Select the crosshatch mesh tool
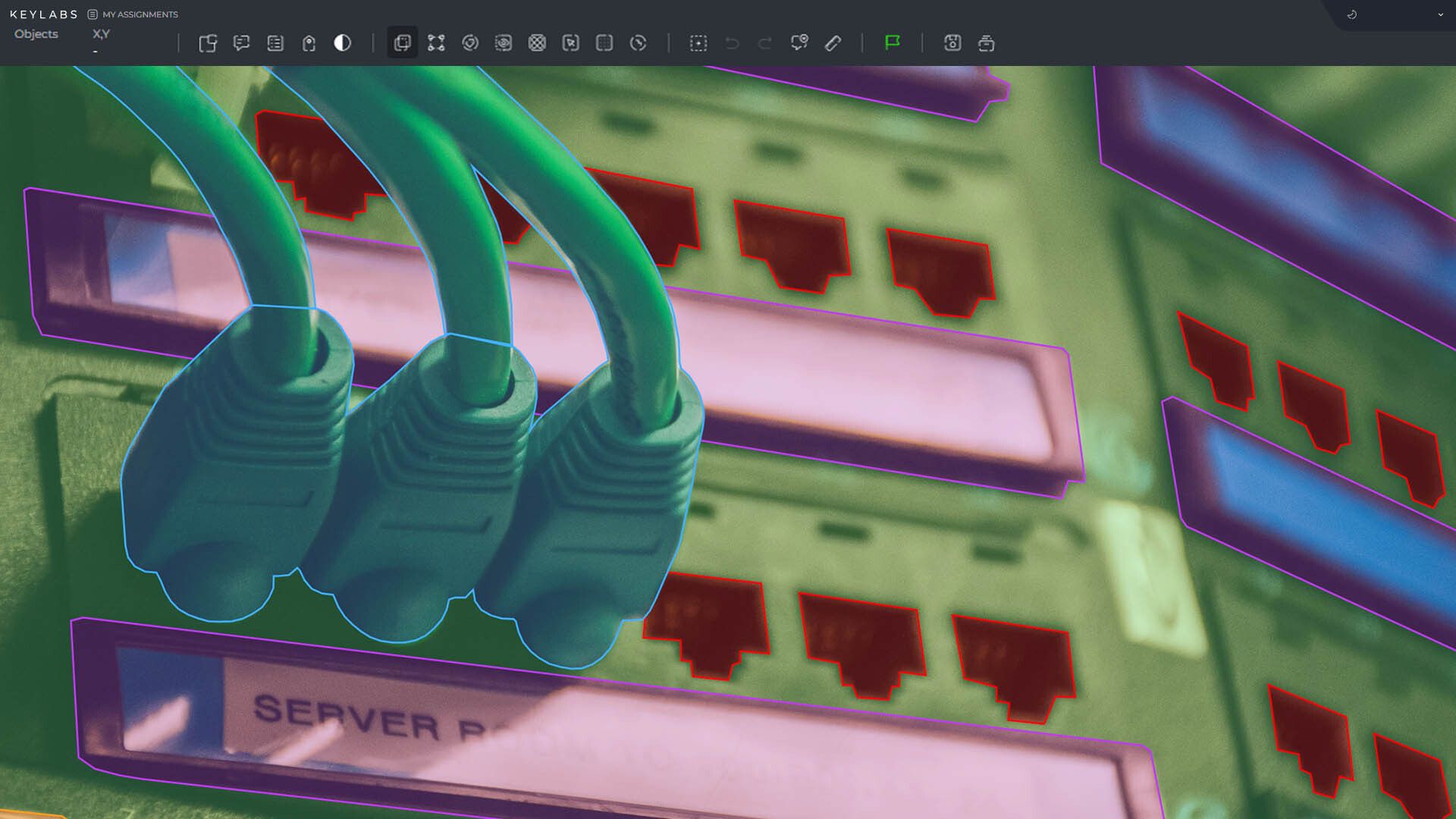Screen dimensions: 1456x819 point(537,43)
